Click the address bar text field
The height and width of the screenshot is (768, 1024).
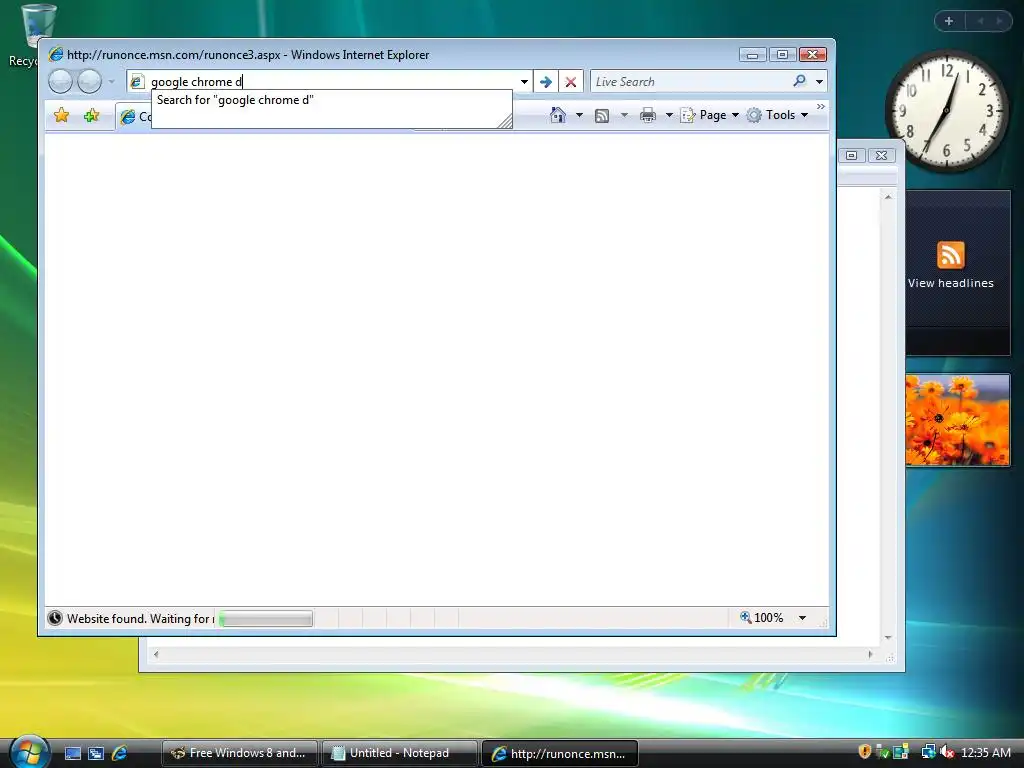[x=330, y=82]
